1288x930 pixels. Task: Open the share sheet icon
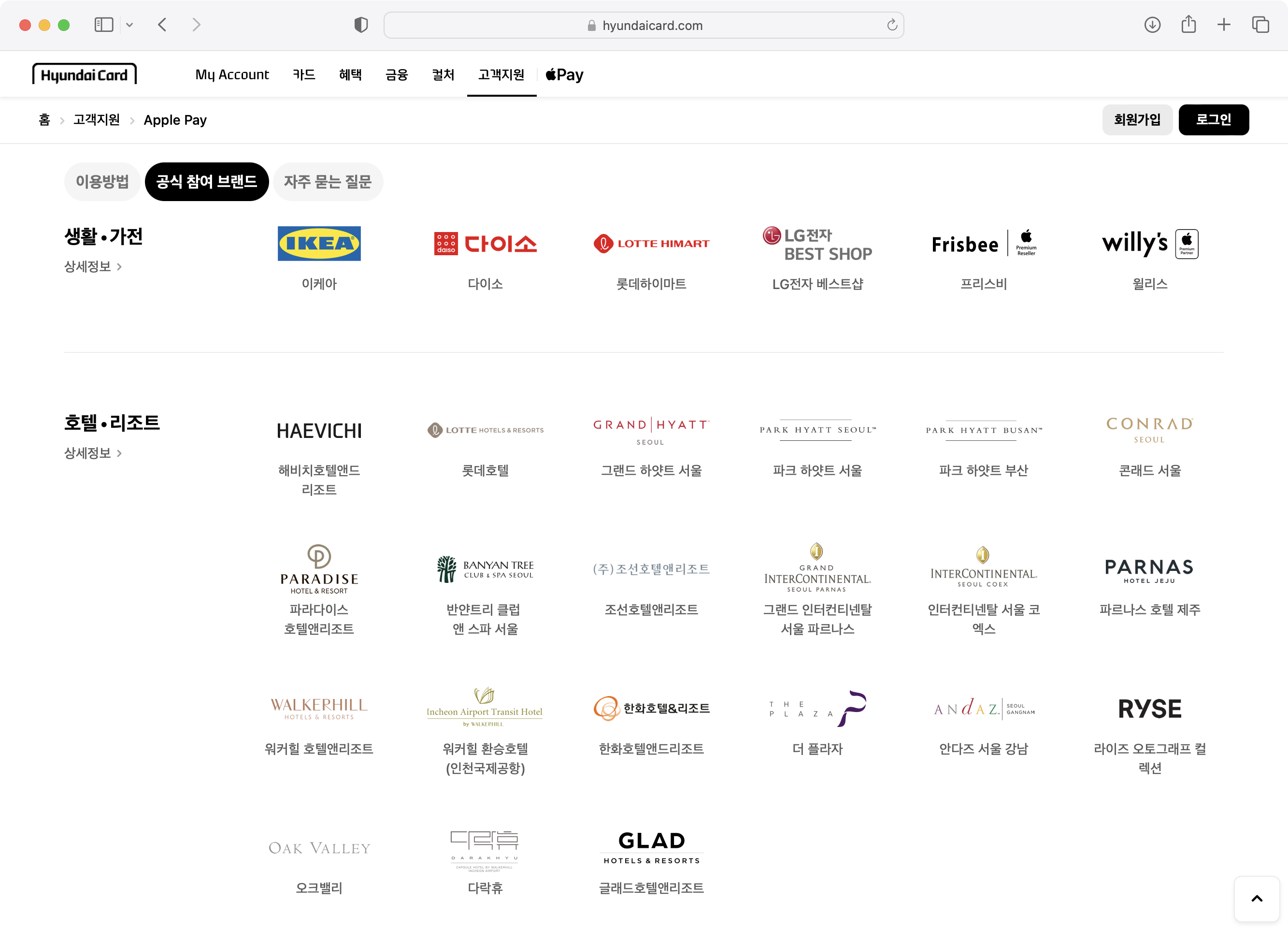[x=1188, y=25]
